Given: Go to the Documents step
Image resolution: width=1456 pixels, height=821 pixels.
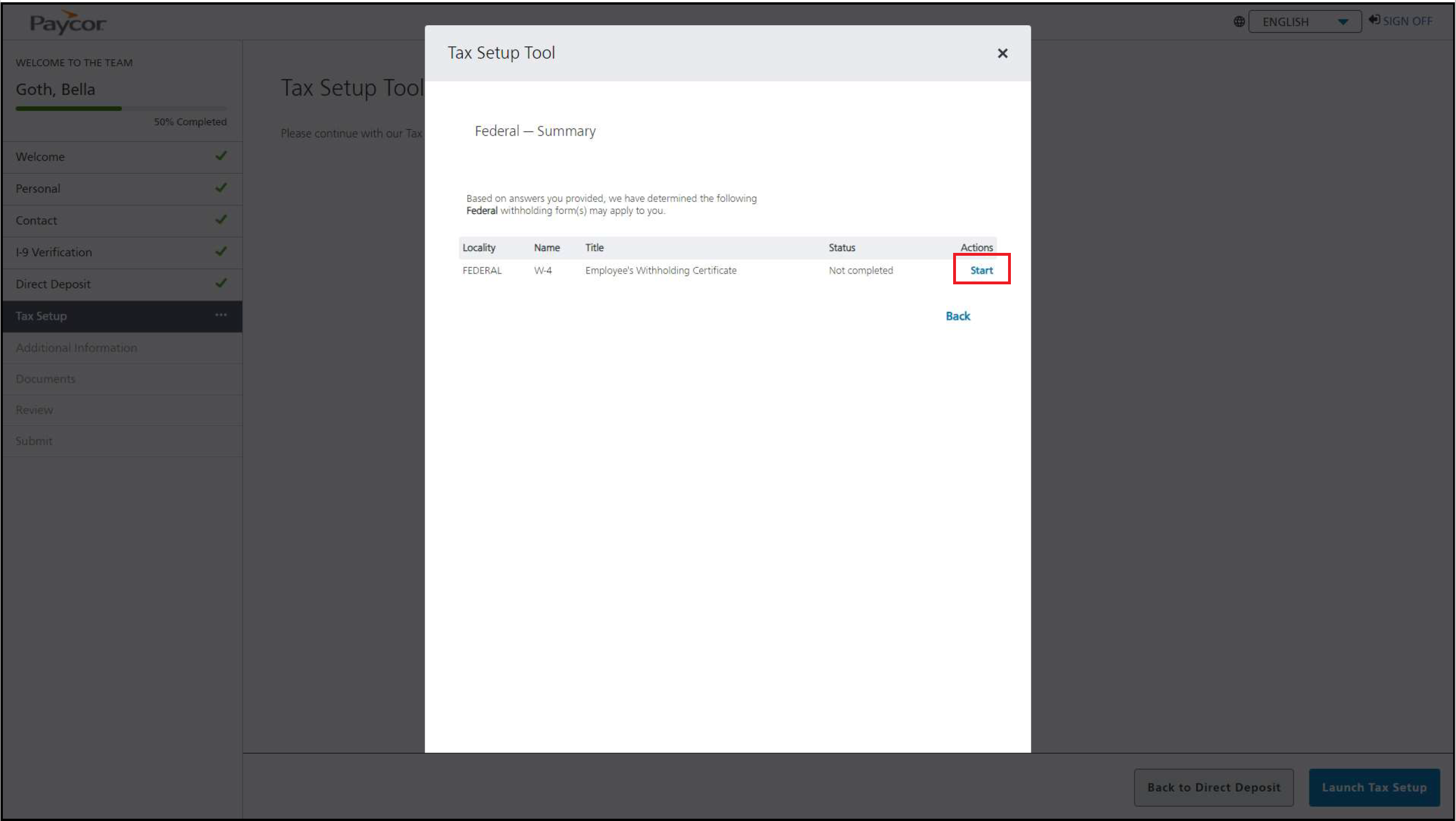Looking at the screenshot, I should [x=46, y=379].
